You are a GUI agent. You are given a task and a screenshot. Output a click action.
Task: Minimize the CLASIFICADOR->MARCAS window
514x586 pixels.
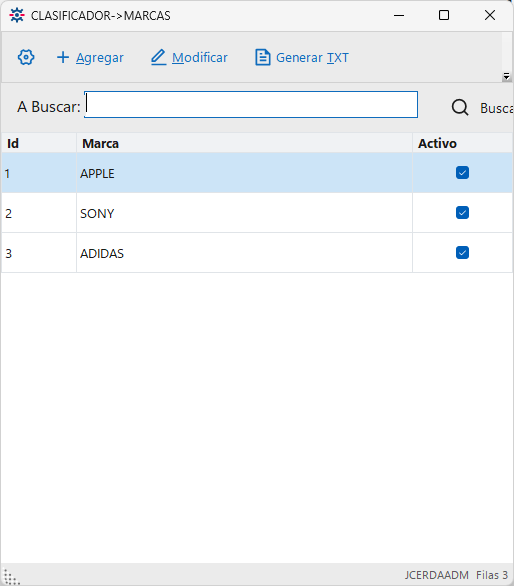click(399, 15)
